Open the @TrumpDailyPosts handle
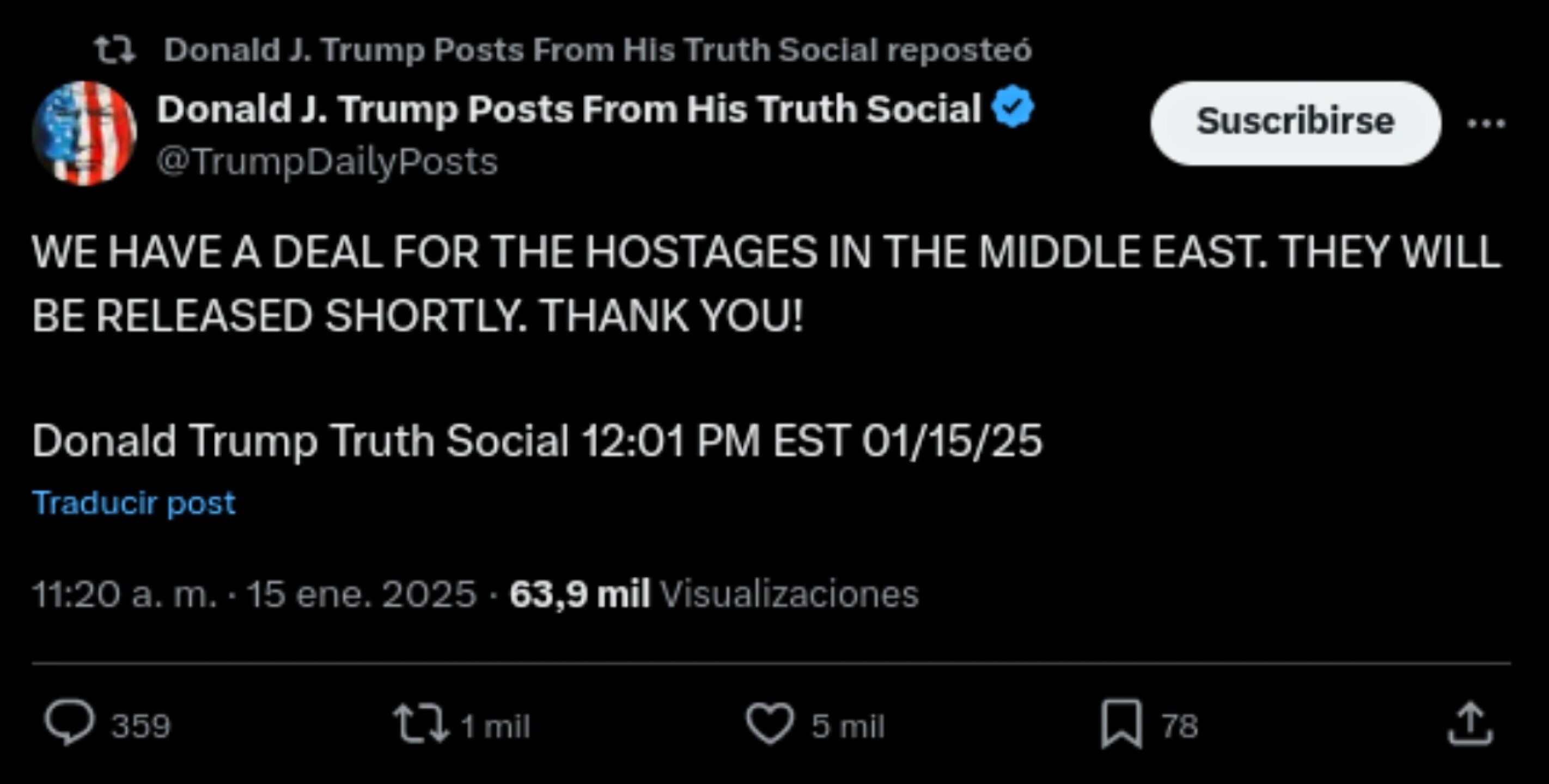 click(327, 162)
